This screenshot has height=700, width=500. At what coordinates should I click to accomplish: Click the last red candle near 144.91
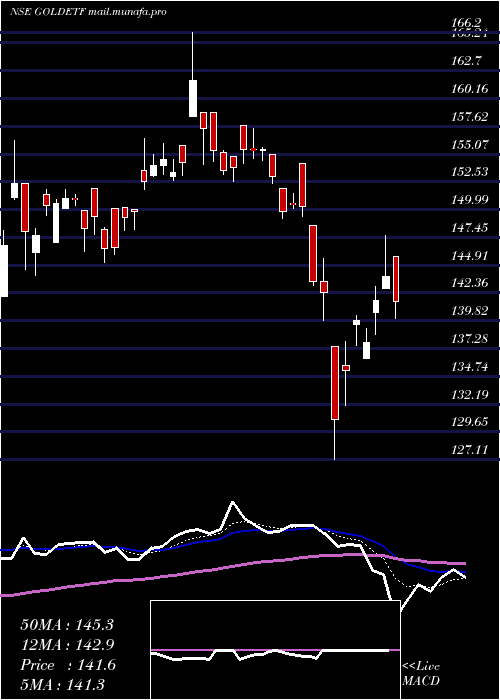396,279
